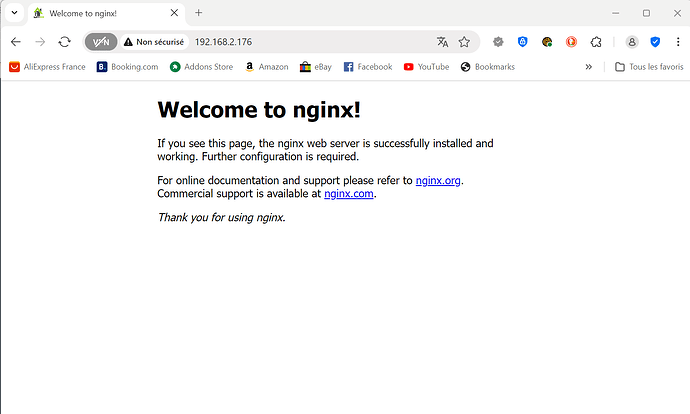The image size is (690, 414).
Task: Open the Facebook bookmark
Action: 368,67
